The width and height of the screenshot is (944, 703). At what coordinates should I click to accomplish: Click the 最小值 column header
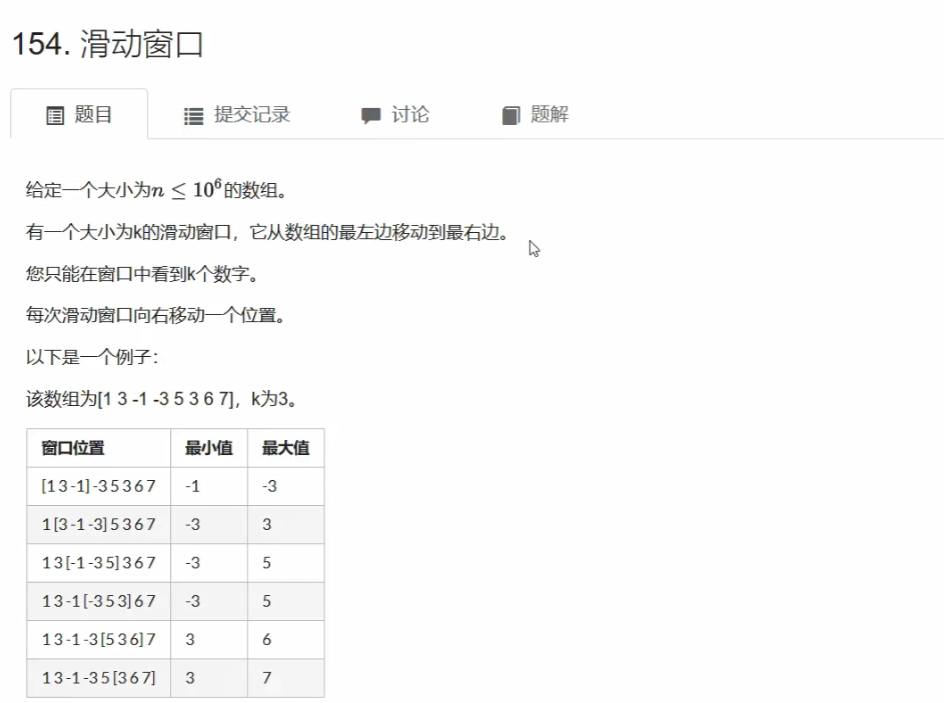(209, 448)
